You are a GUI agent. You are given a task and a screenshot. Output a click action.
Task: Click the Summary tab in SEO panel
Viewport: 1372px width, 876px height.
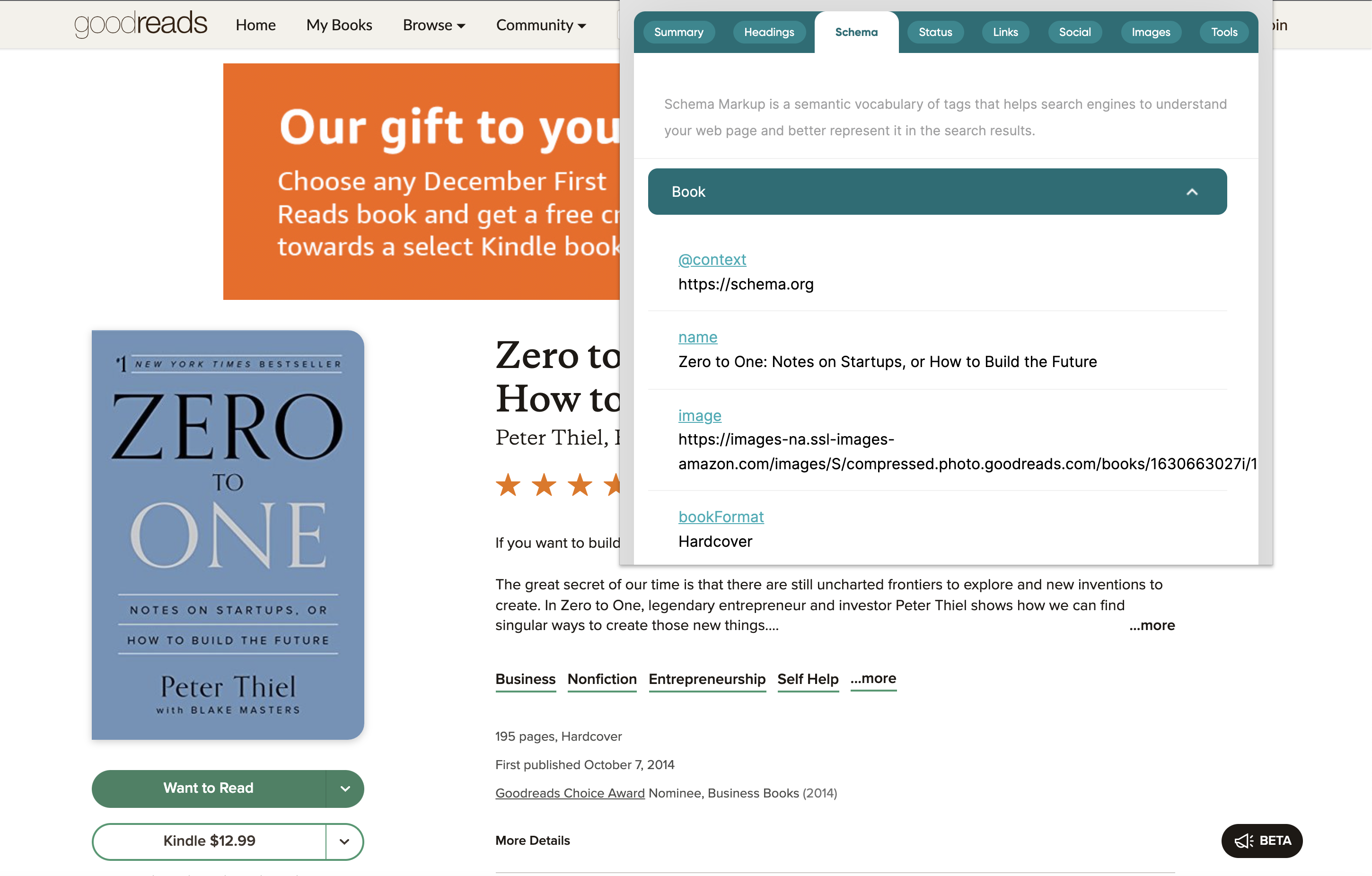pos(679,31)
